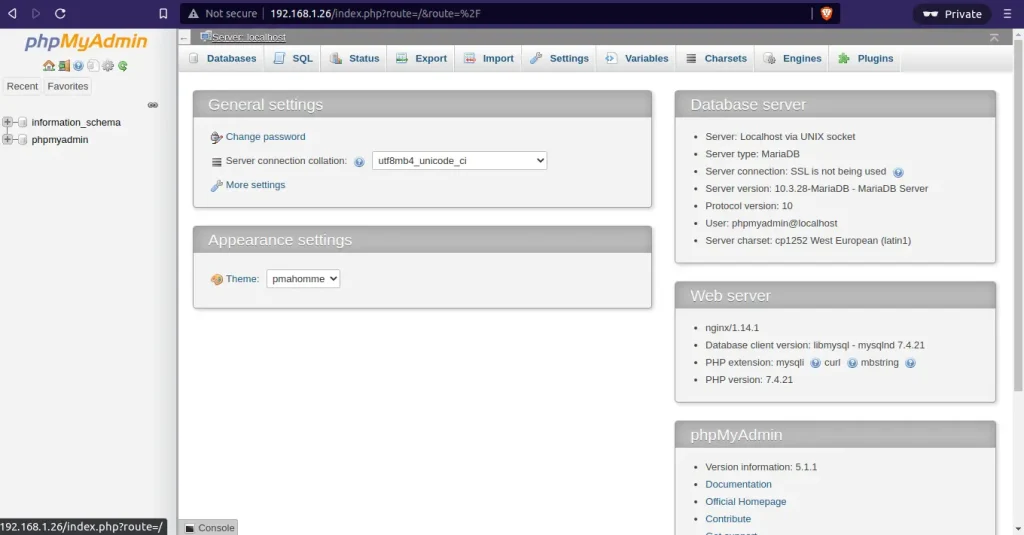Click 'Server version: 10.3.28-MariaDB' text
This screenshot has height=535, width=1024.
(x=816, y=188)
